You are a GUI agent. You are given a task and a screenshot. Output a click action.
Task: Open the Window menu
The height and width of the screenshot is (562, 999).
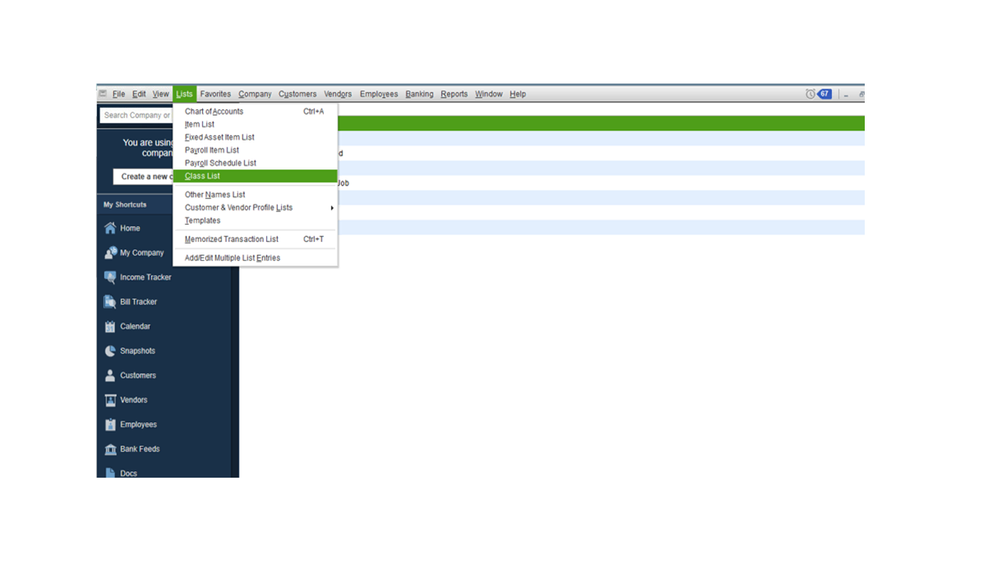tap(489, 94)
